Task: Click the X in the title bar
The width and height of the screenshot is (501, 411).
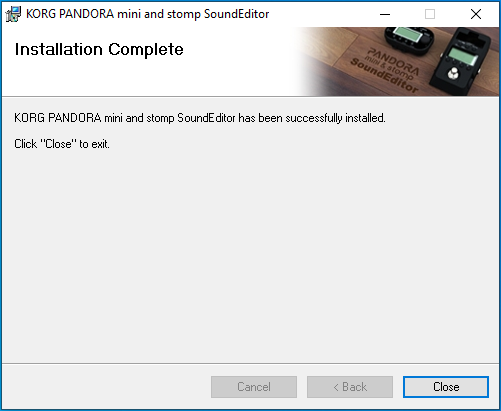Action: [x=476, y=14]
